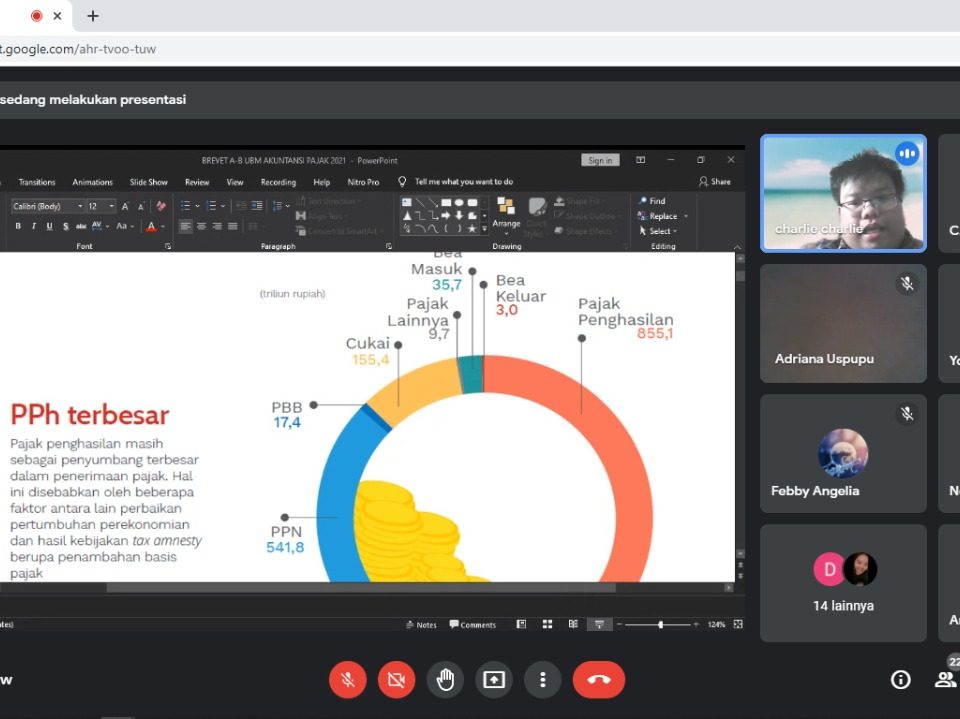Align text right
The image size is (960, 719).
click(x=217, y=226)
